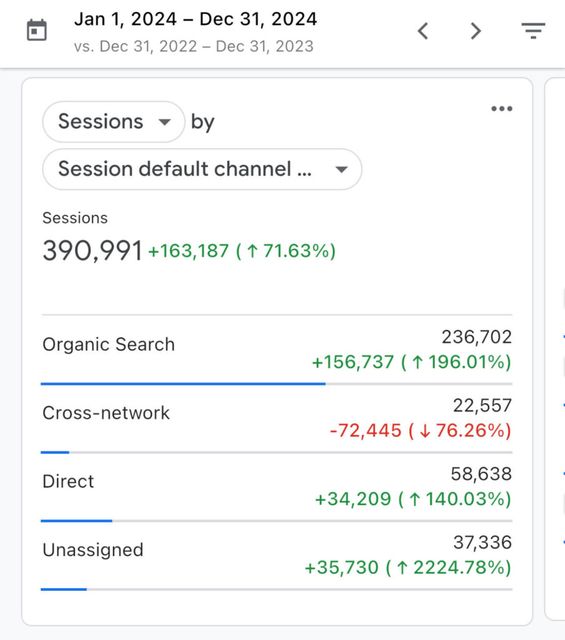
Task: Open the Sessions metric dropdown
Action: [x=113, y=122]
